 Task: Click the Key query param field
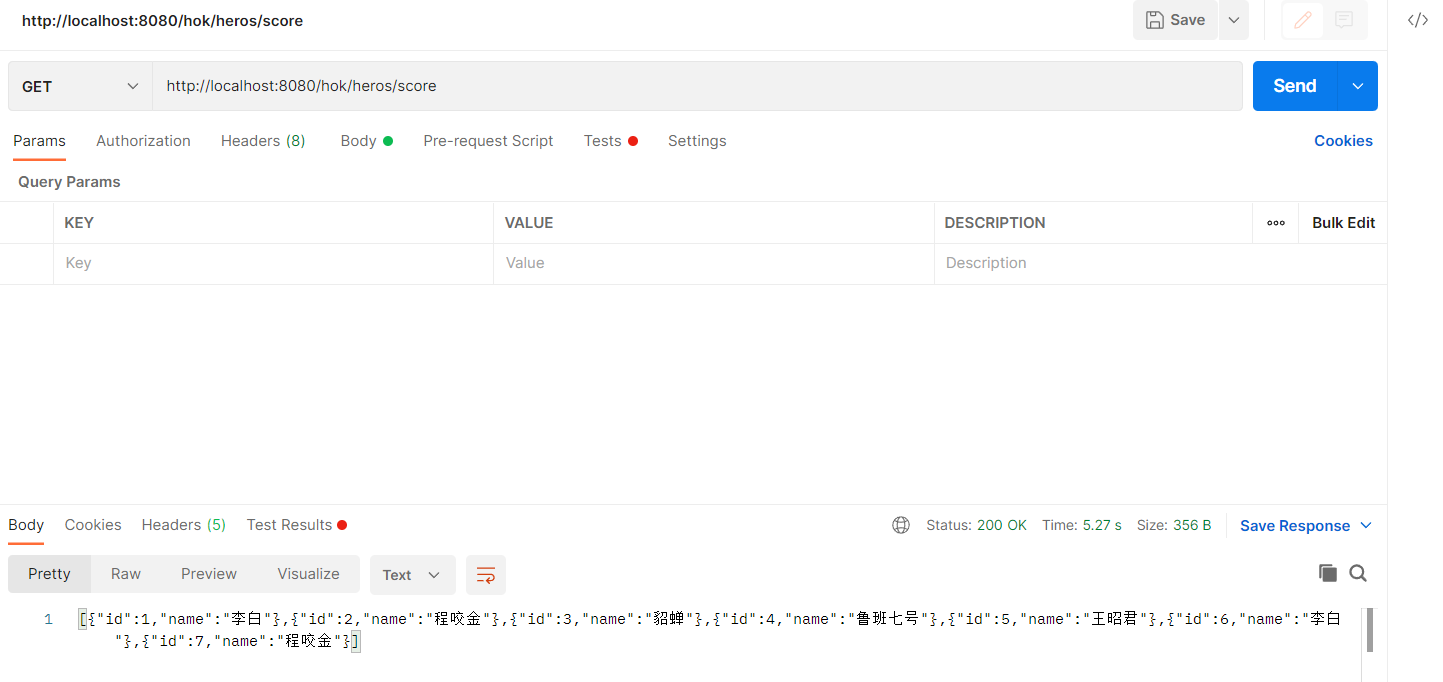click(x=272, y=263)
